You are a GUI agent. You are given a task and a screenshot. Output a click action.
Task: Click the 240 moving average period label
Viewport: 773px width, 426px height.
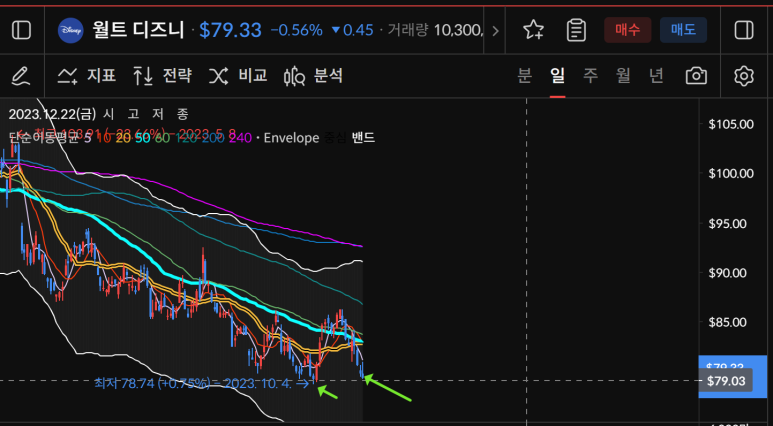240,138
